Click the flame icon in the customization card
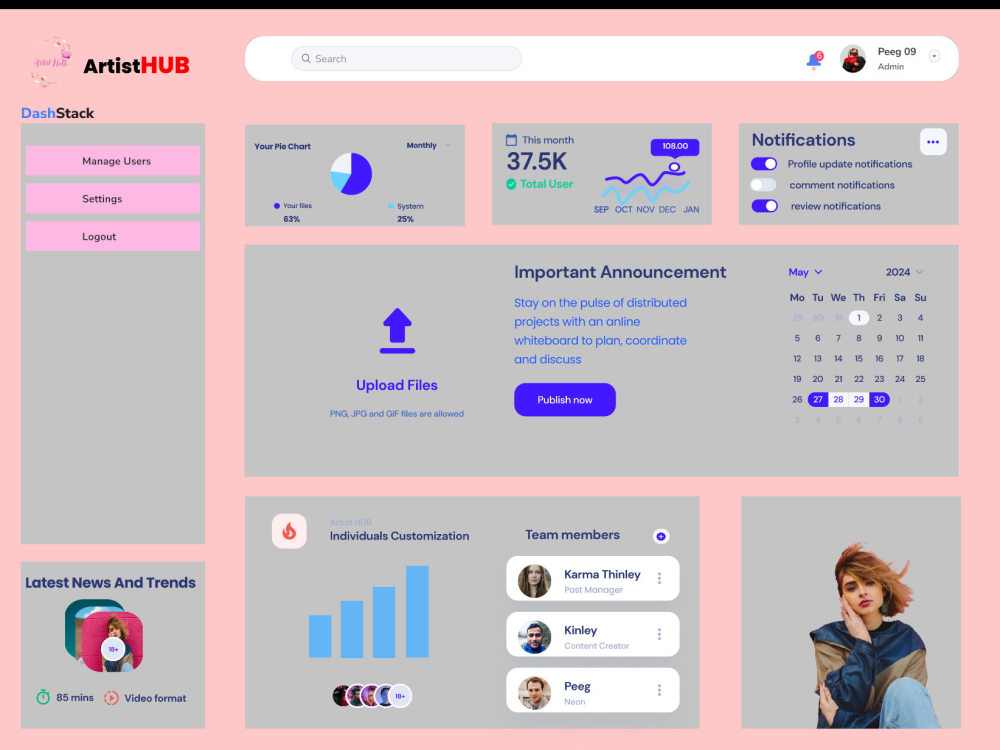Screen dimensions: 1000x750 (x=289, y=531)
